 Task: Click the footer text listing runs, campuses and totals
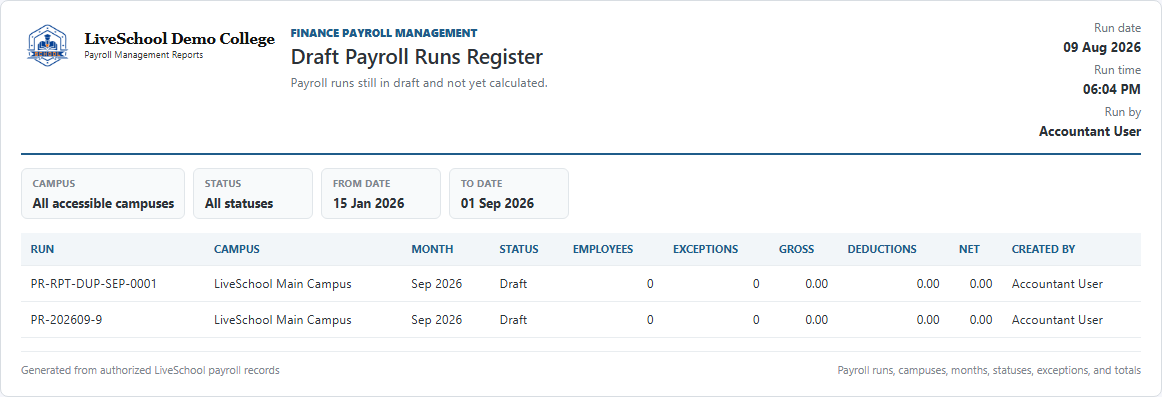tap(989, 370)
